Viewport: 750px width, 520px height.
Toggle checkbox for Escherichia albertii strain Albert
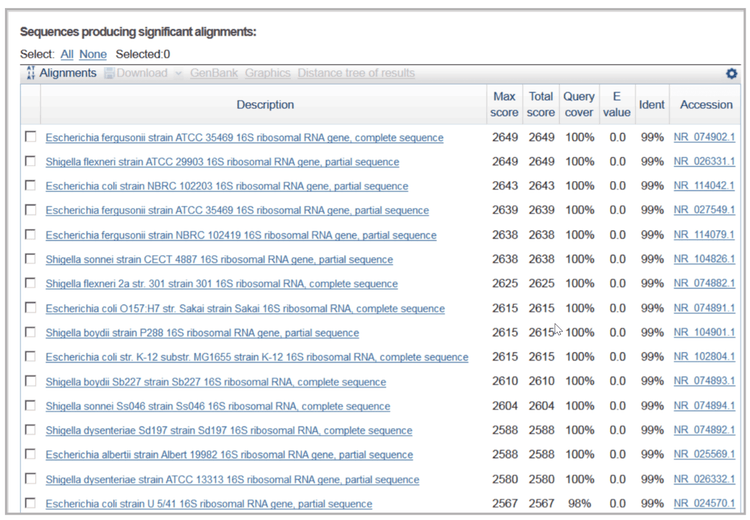coord(31,454)
